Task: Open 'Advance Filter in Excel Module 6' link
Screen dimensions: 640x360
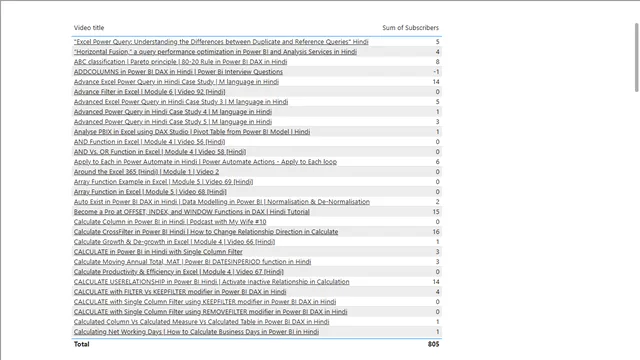Action: [x=149, y=92]
